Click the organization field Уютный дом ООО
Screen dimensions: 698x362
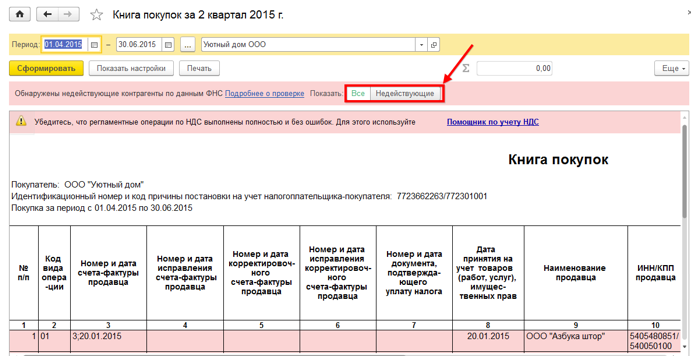(308, 45)
